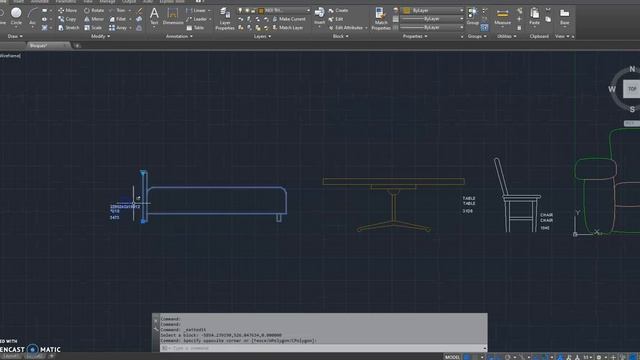Open a new drawing tab with plus
Viewport: 640px width, 360px height.
(x=77, y=46)
